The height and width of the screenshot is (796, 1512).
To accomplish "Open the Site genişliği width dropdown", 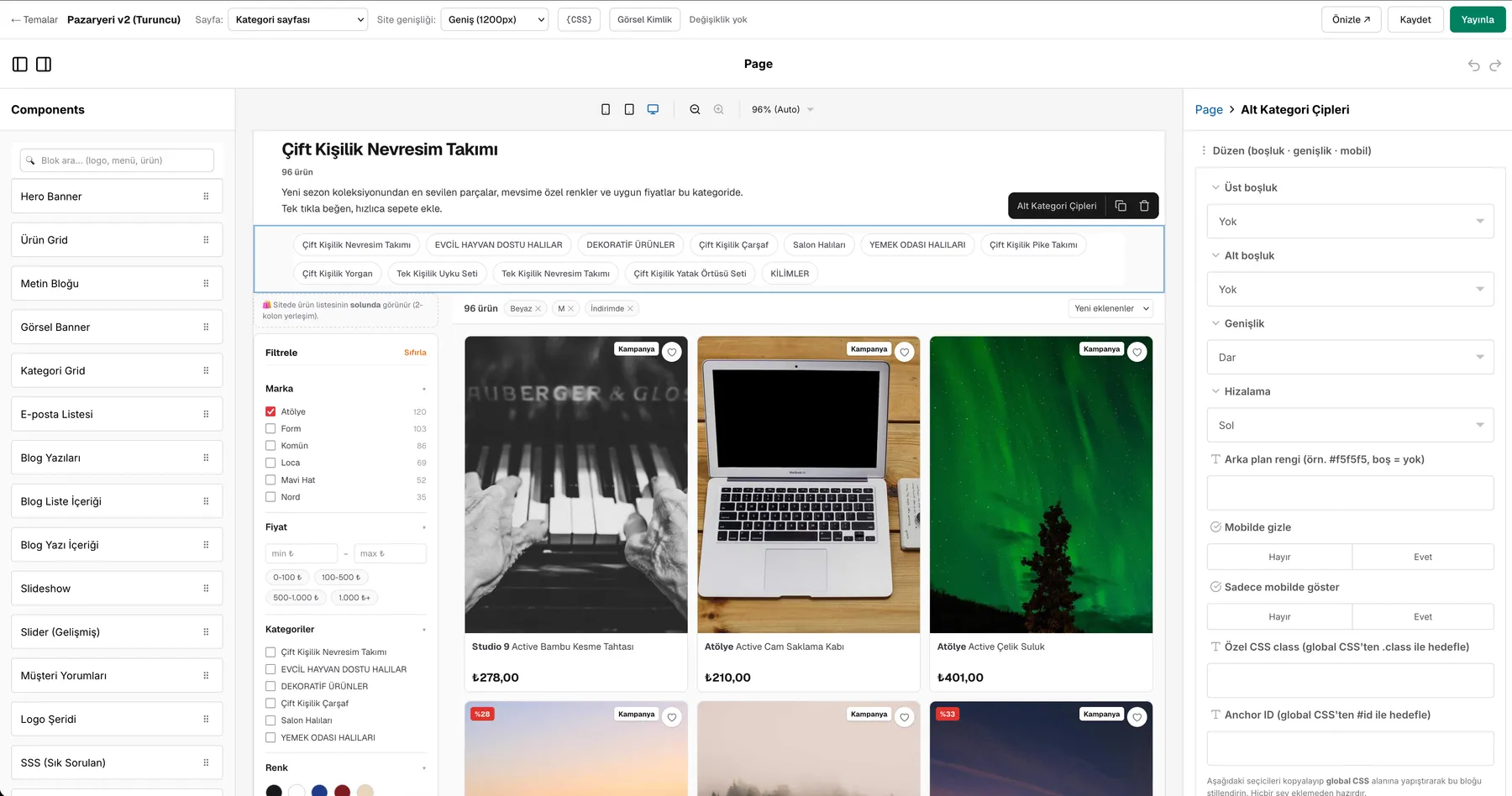I will click(x=495, y=19).
